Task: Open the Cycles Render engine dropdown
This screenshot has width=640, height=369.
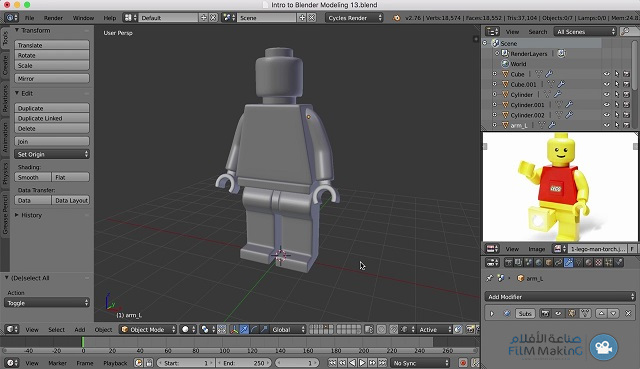Action: coord(354,18)
